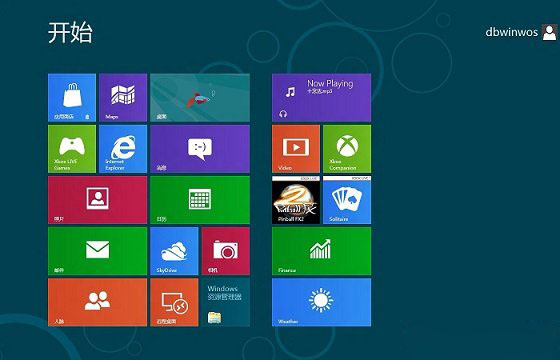Open the Messaging smiley chat tile
Viewport: 560px width, 360px height.
pos(200,149)
